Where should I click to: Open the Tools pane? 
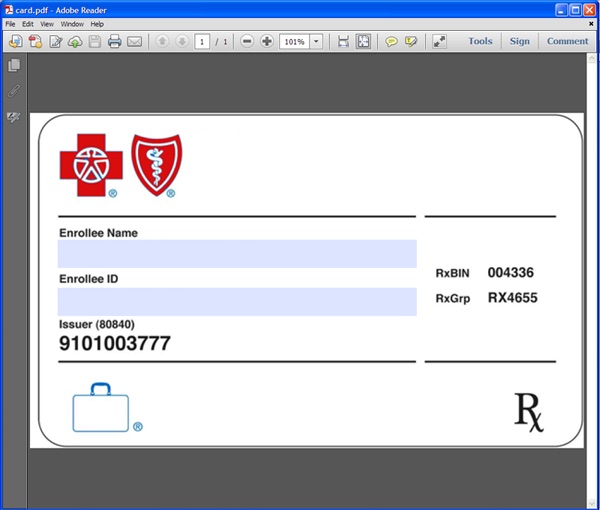[x=480, y=41]
